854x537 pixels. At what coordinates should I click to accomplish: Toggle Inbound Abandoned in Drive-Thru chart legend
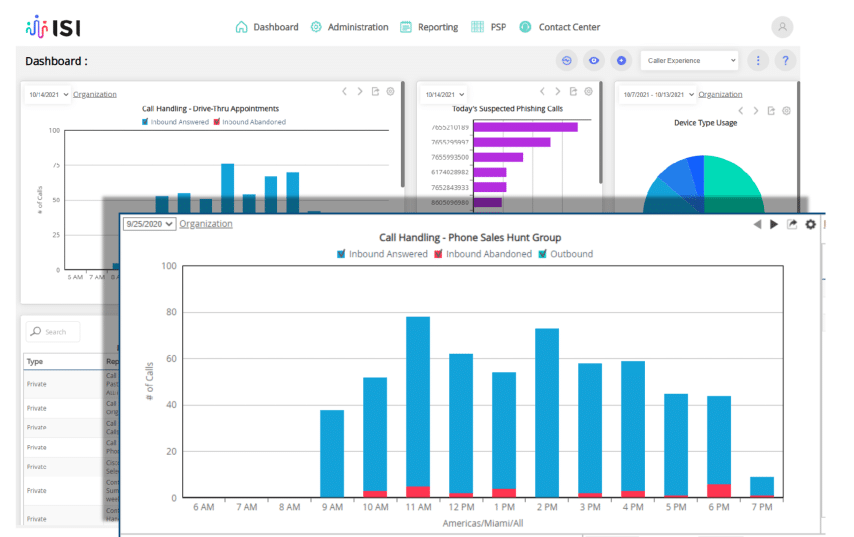pos(218,122)
